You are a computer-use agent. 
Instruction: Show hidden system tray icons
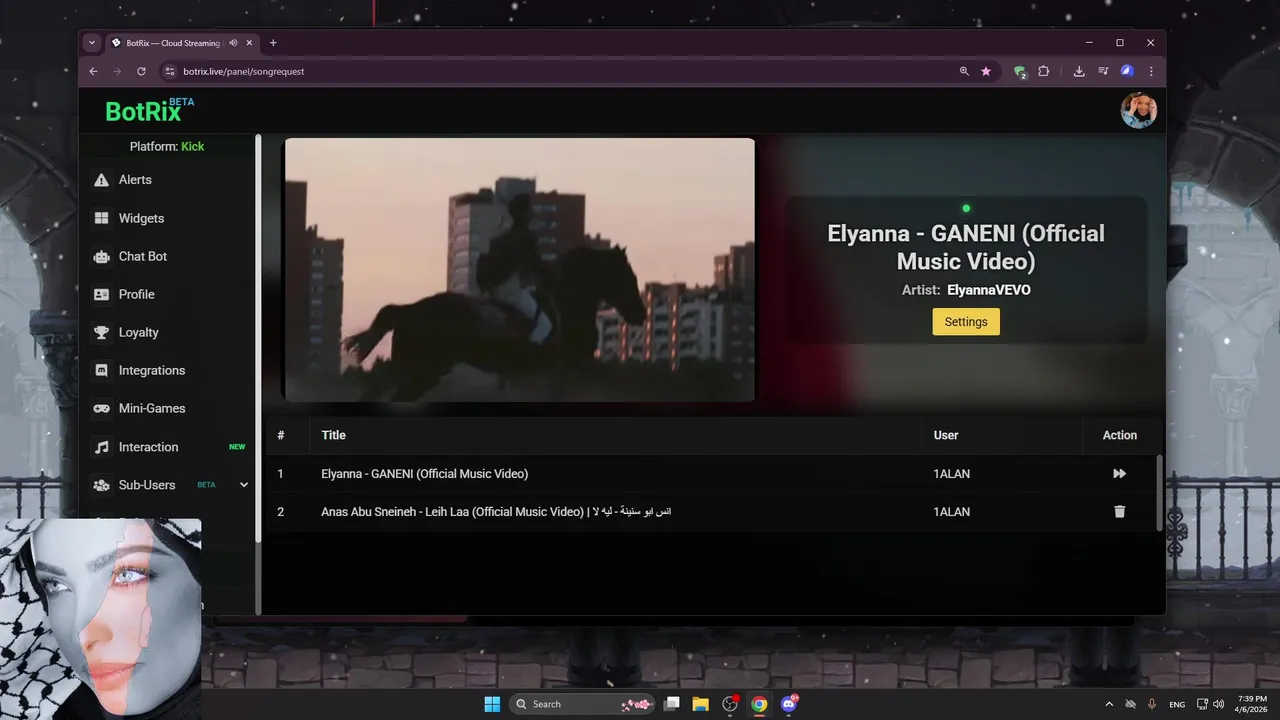[1108, 704]
